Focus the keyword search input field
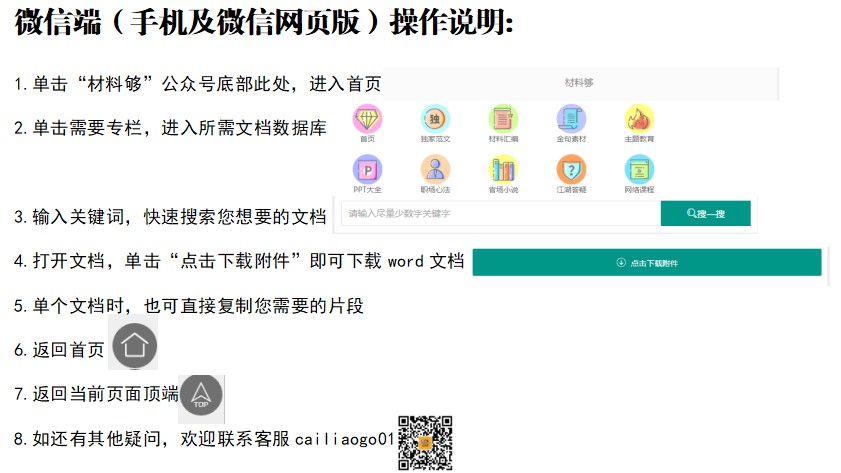841x473 pixels. pos(501,213)
